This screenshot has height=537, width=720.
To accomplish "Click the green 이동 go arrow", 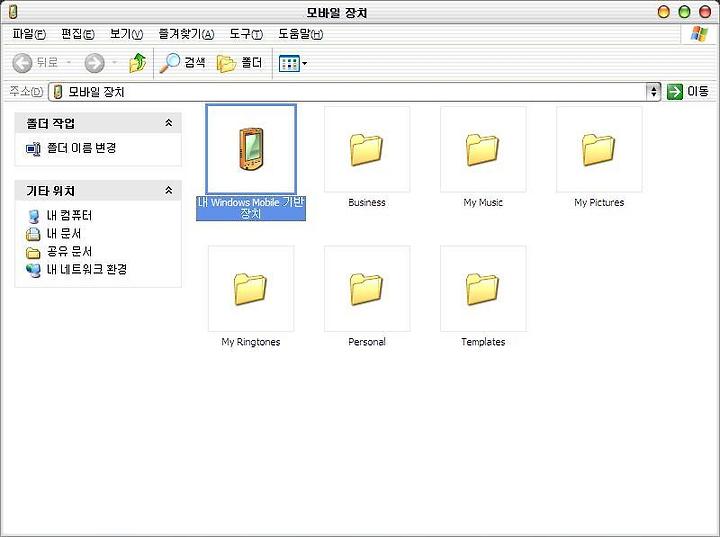I will (675, 91).
